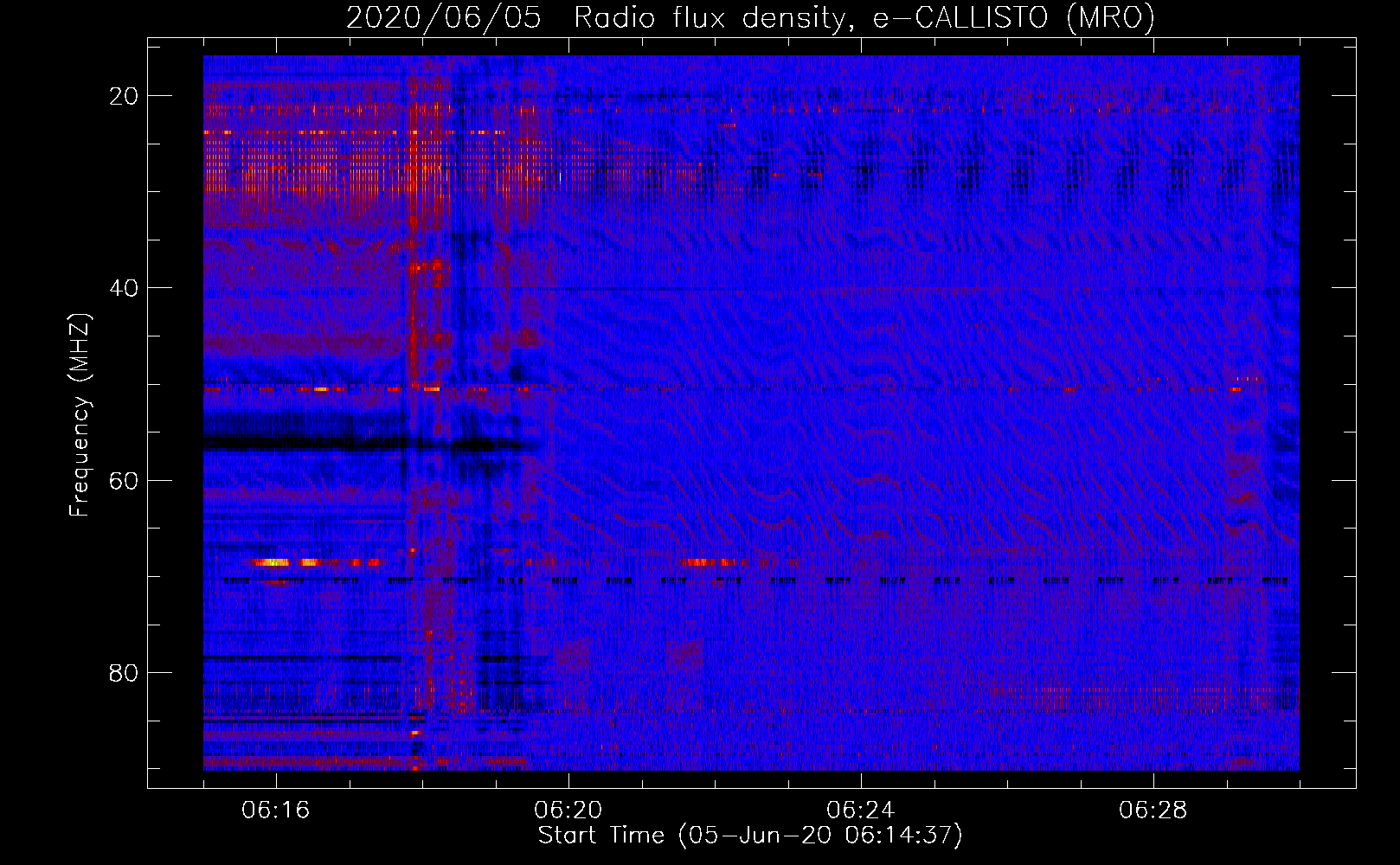Image resolution: width=1400 pixels, height=865 pixels.
Task: Click the 60 frequency tick label
Action: click(125, 480)
